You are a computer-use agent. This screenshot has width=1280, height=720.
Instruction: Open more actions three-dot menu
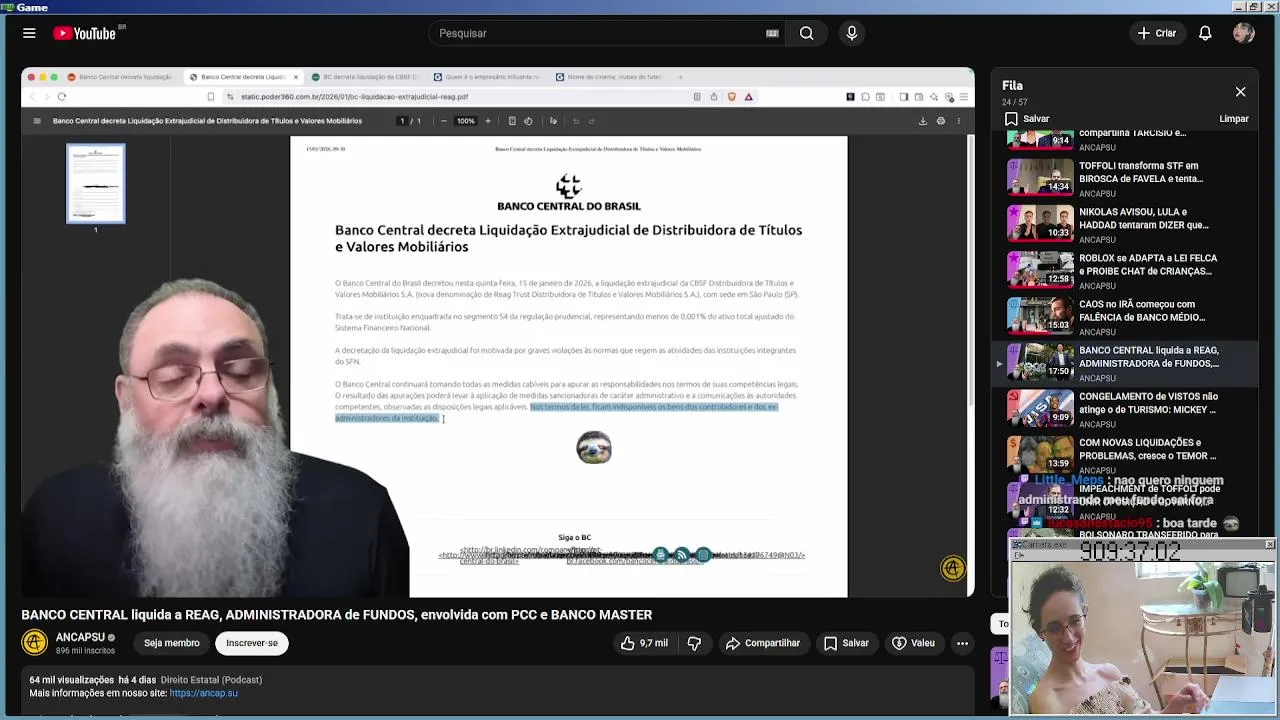pyautogui.click(x=962, y=643)
